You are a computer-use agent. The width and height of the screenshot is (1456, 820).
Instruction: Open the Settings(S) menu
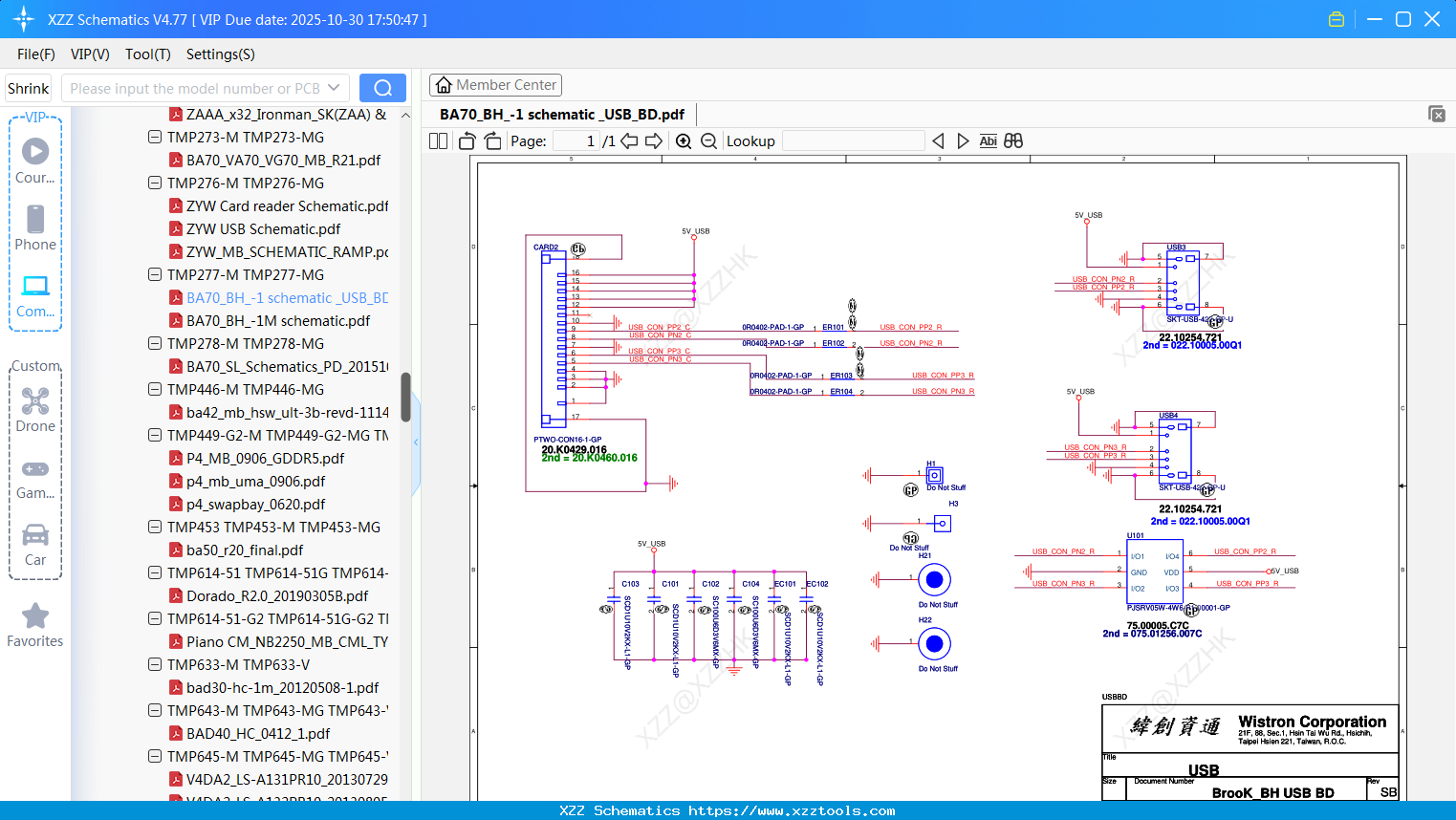220,54
